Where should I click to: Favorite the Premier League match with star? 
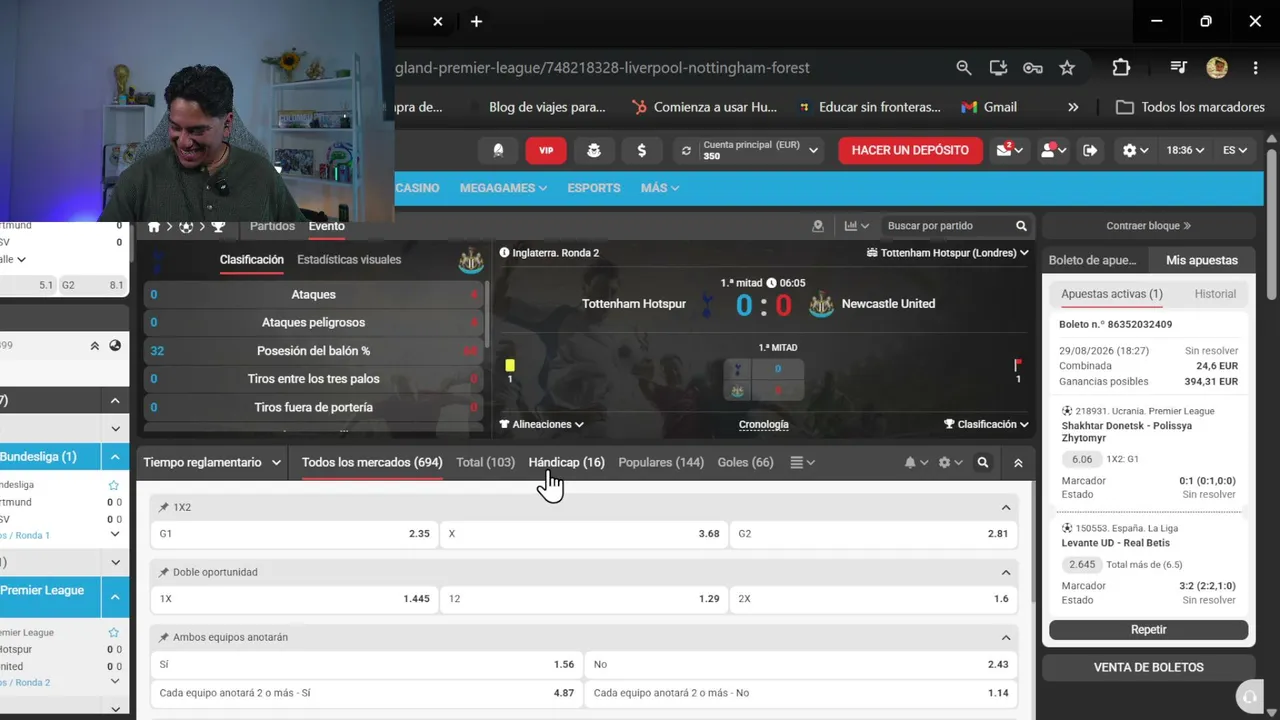pyautogui.click(x=114, y=632)
